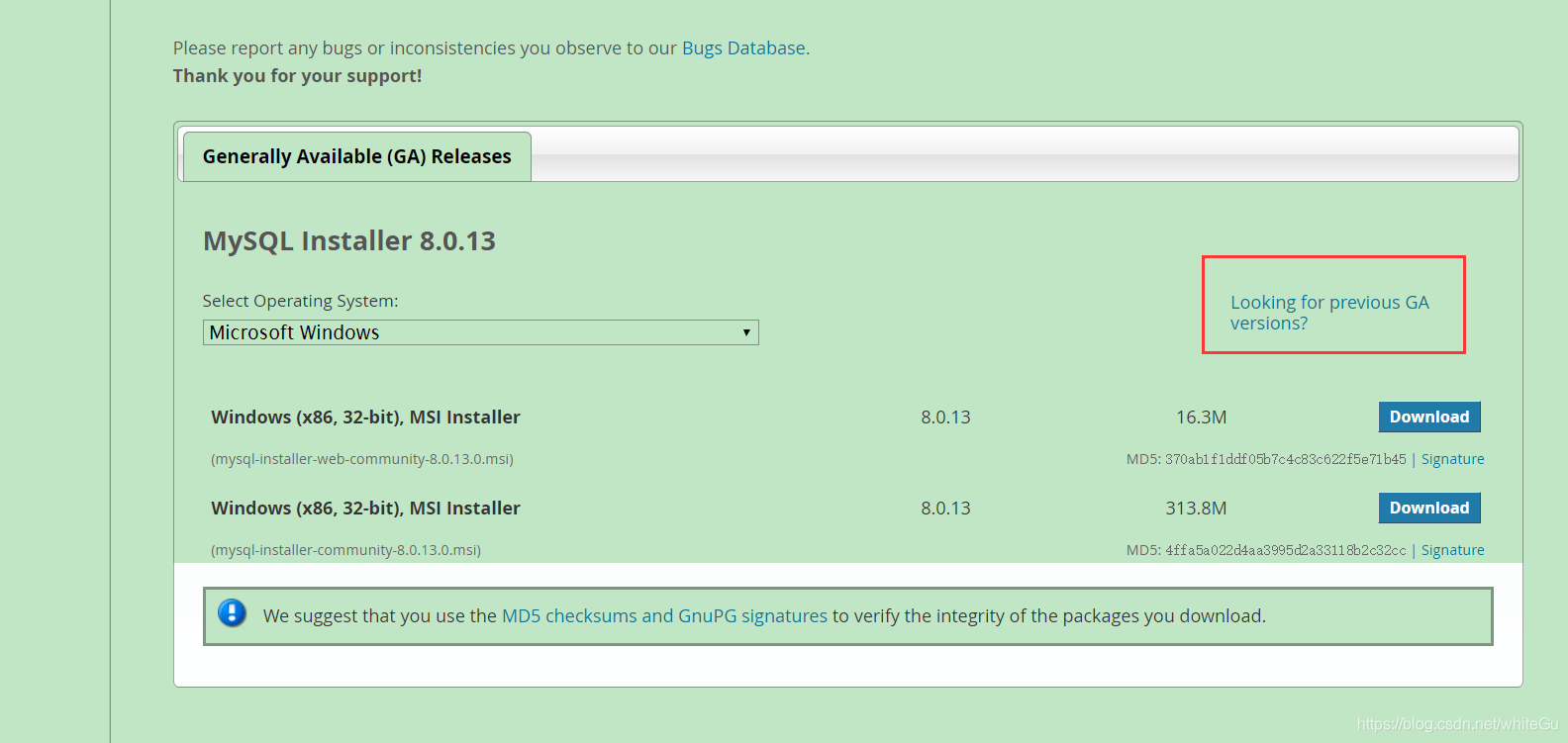Click version 8.0.13 in the 16.3M row

(945, 418)
